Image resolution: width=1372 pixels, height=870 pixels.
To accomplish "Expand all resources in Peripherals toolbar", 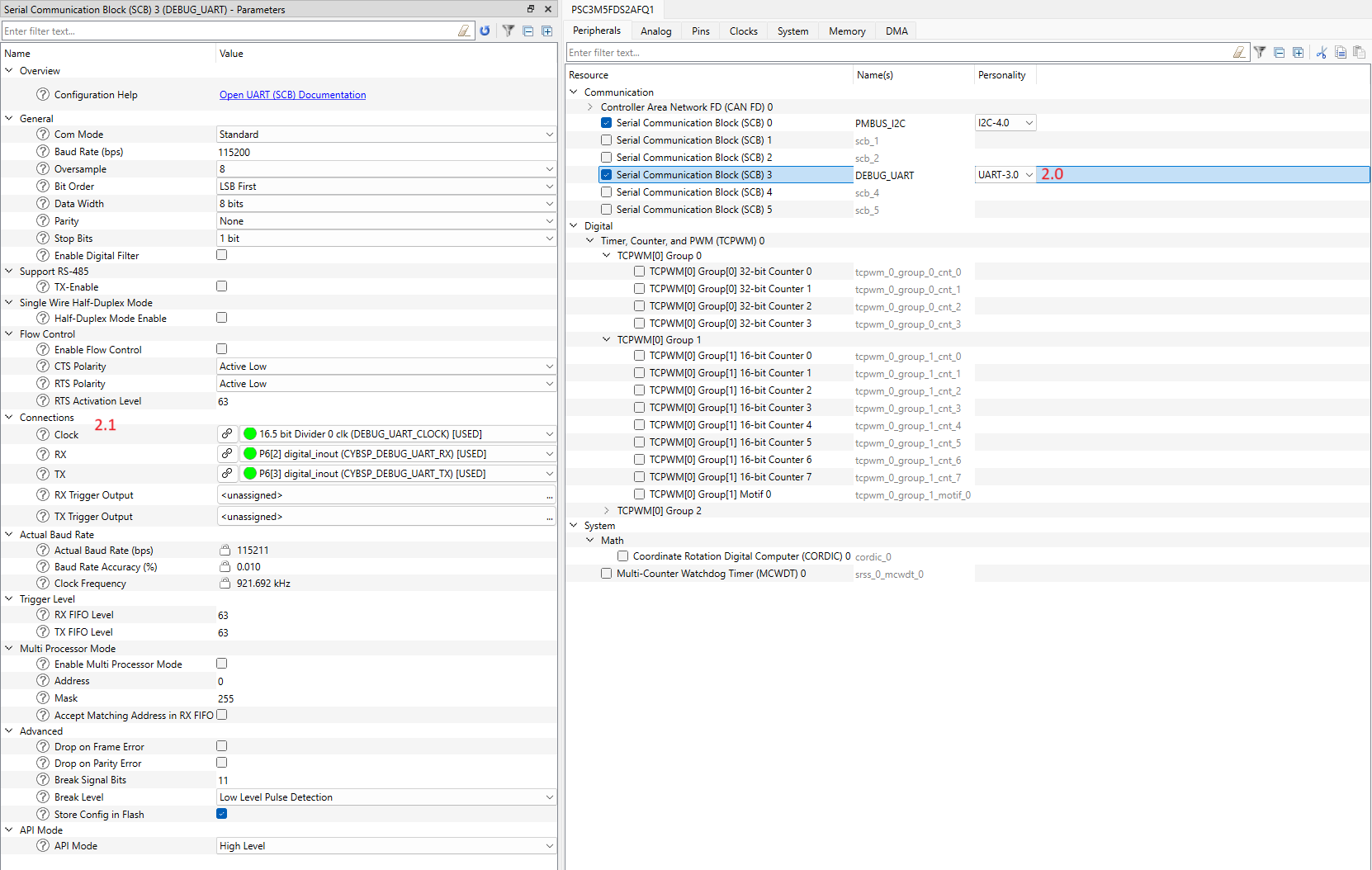I will [x=1298, y=52].
